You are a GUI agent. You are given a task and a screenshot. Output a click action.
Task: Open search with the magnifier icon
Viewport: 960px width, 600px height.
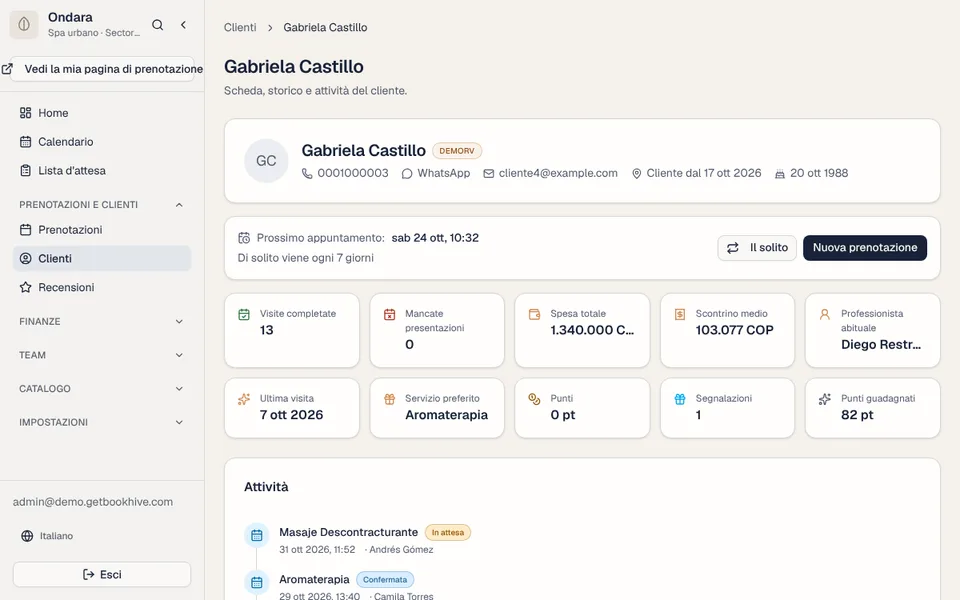click(x=157, y=24)
